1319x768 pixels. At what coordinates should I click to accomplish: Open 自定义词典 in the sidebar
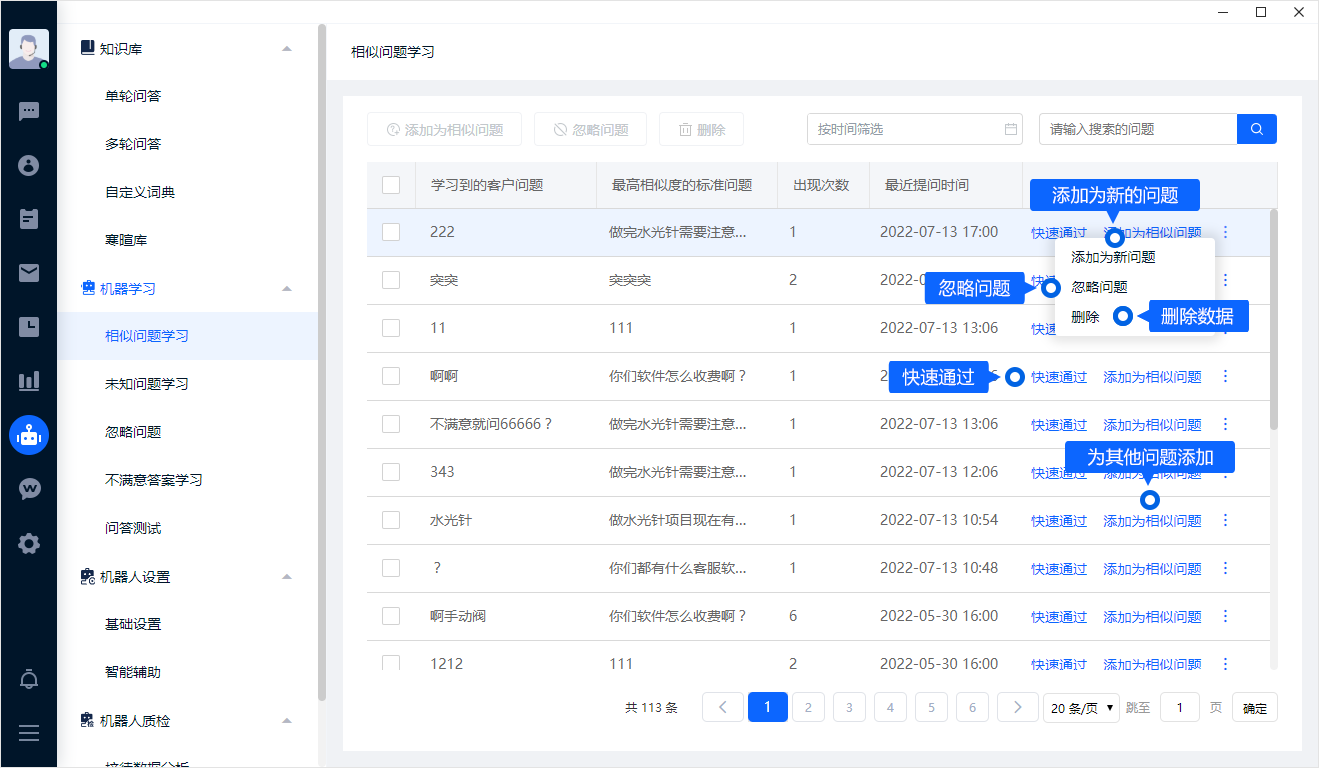pos(140,192)
